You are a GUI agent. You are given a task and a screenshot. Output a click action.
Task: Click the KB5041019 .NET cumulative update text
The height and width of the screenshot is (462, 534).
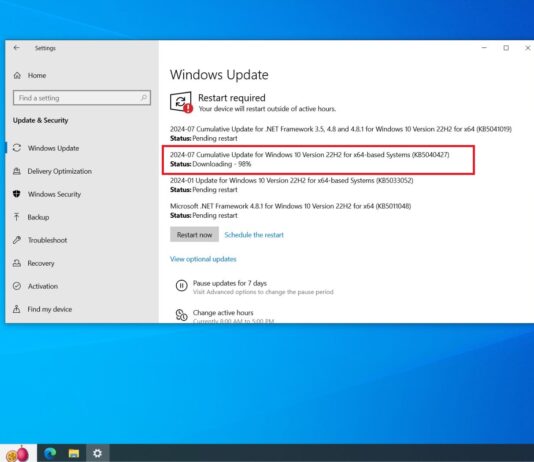pos(341,129)
